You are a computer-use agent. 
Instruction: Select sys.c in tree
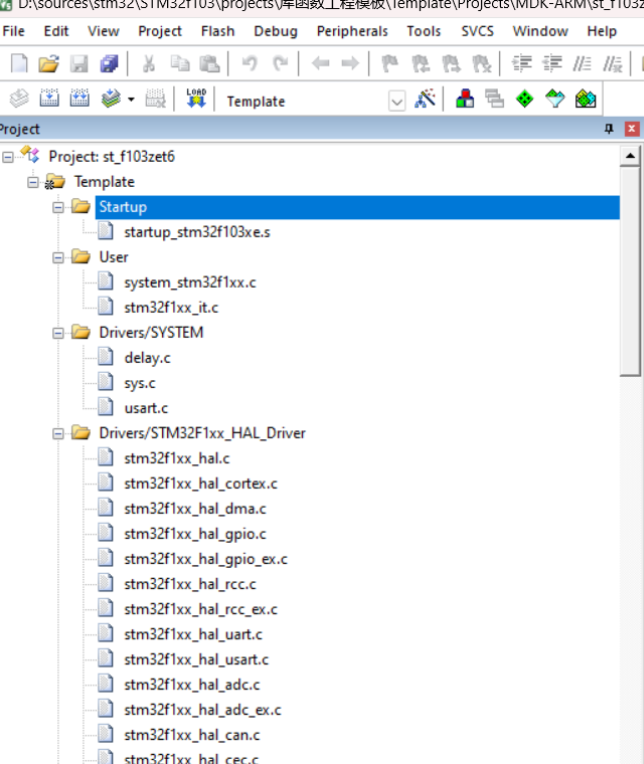point(140,383)
